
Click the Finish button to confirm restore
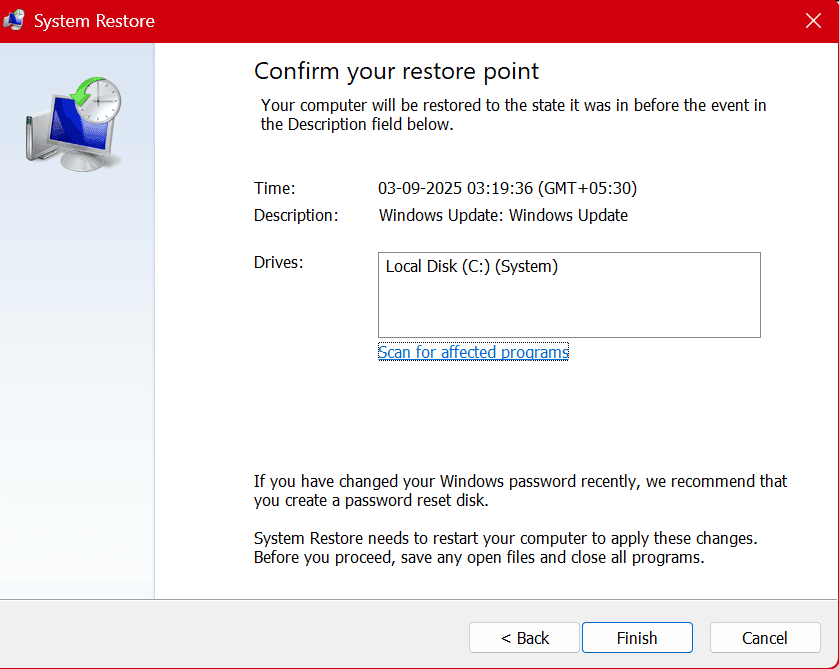point(637,637)
